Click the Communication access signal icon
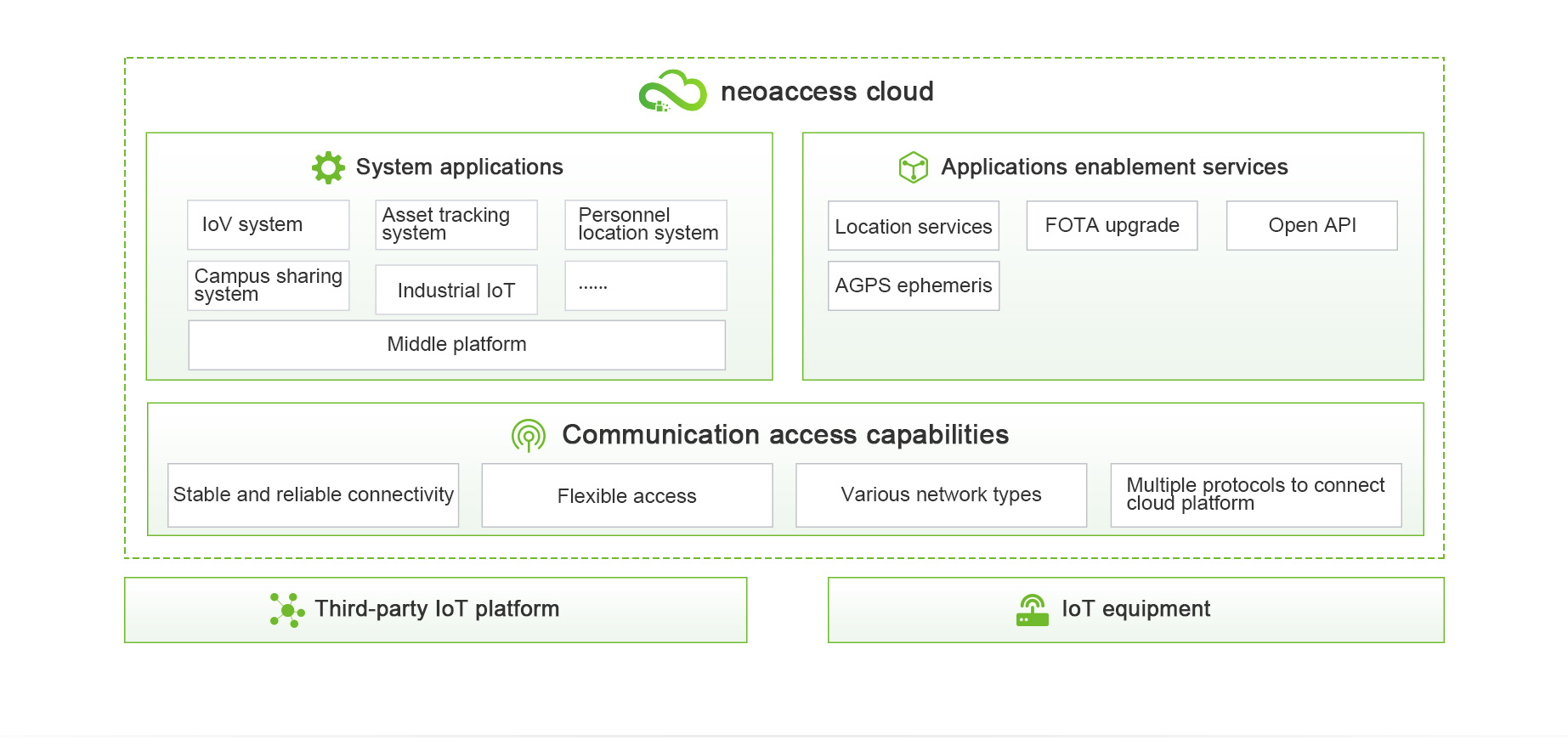 [529, 435]
